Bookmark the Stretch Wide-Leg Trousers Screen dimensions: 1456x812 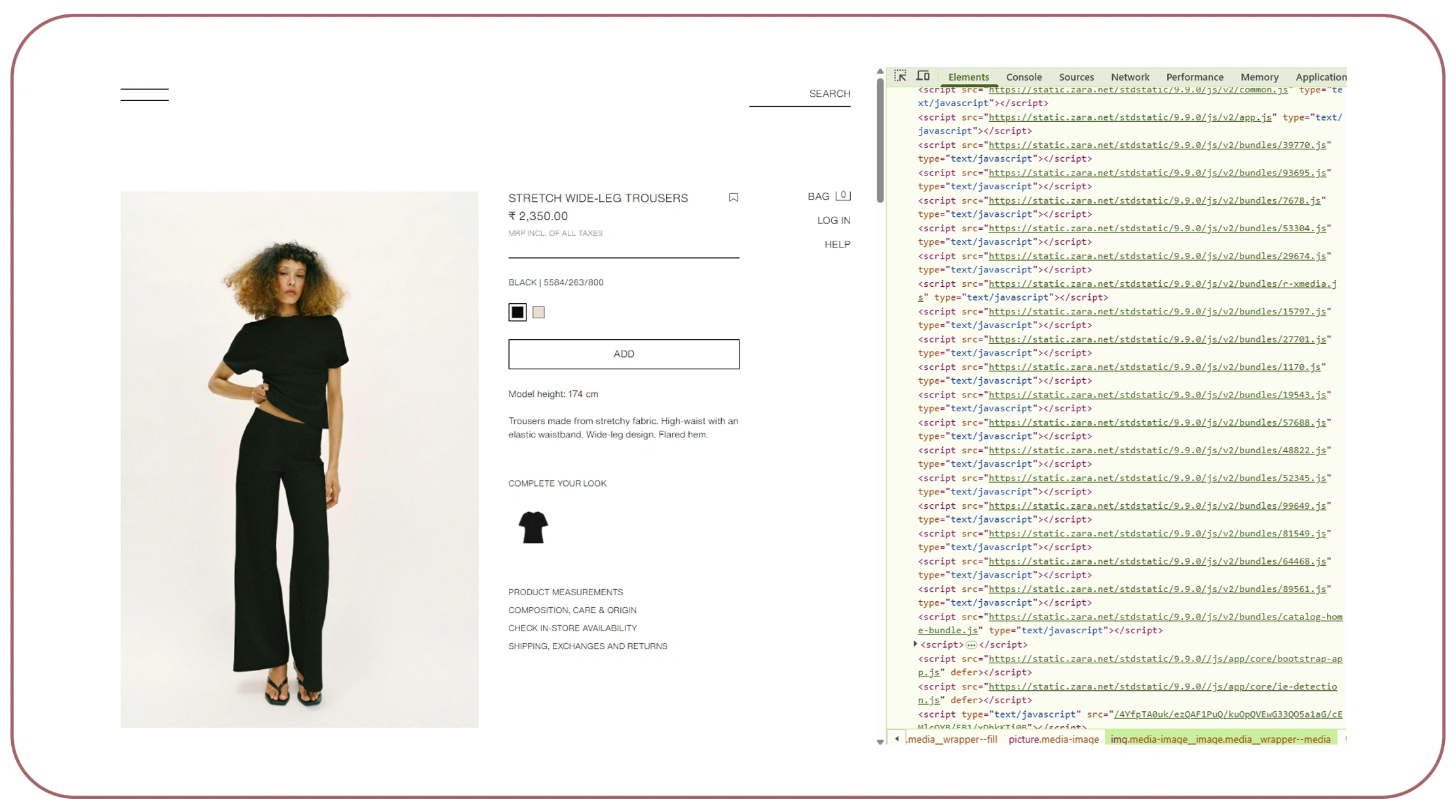pos(734,198)
